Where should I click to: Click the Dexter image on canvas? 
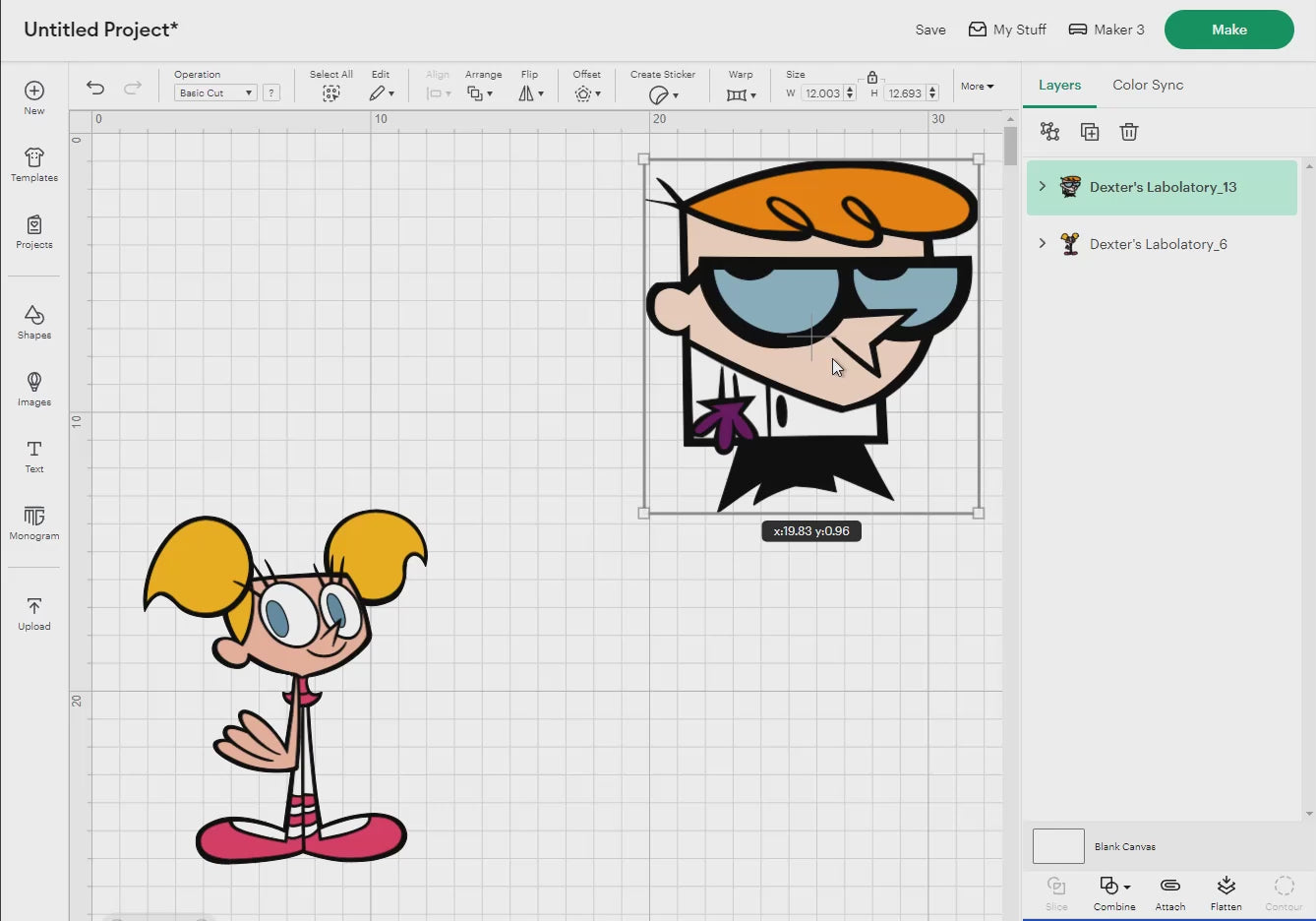pyautogui.click(x=810, y=335)
